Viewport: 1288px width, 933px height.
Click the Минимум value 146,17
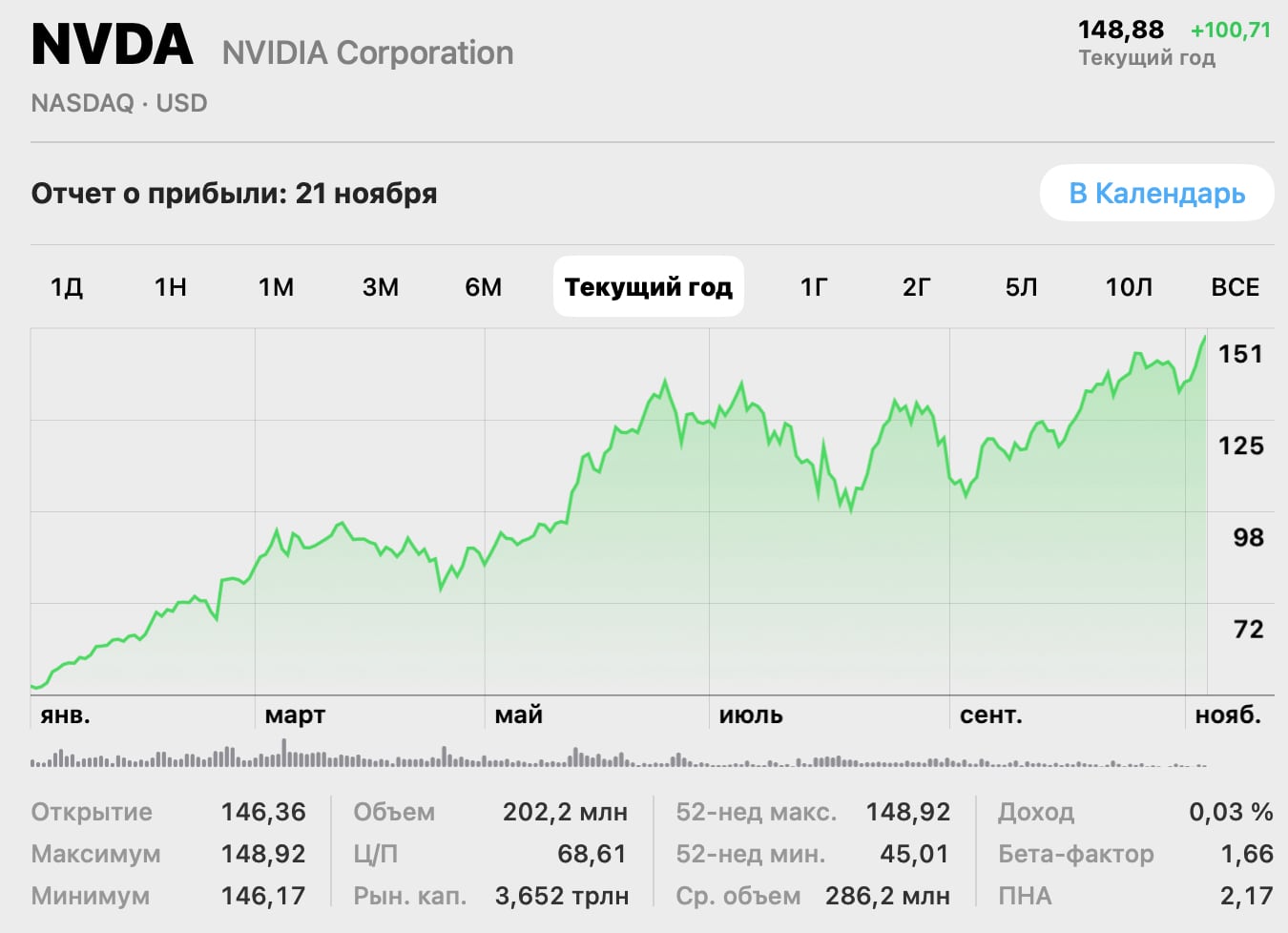point(263,896)
